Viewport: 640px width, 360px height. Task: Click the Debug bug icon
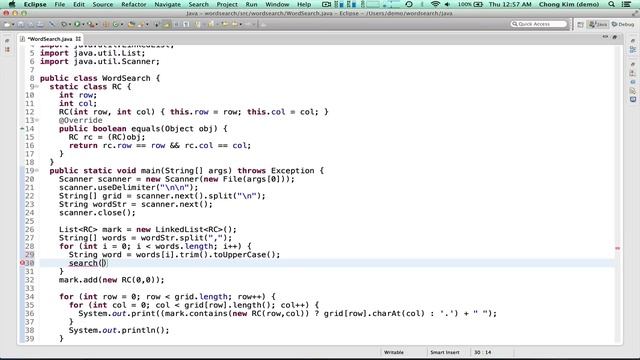pos(64,24)
